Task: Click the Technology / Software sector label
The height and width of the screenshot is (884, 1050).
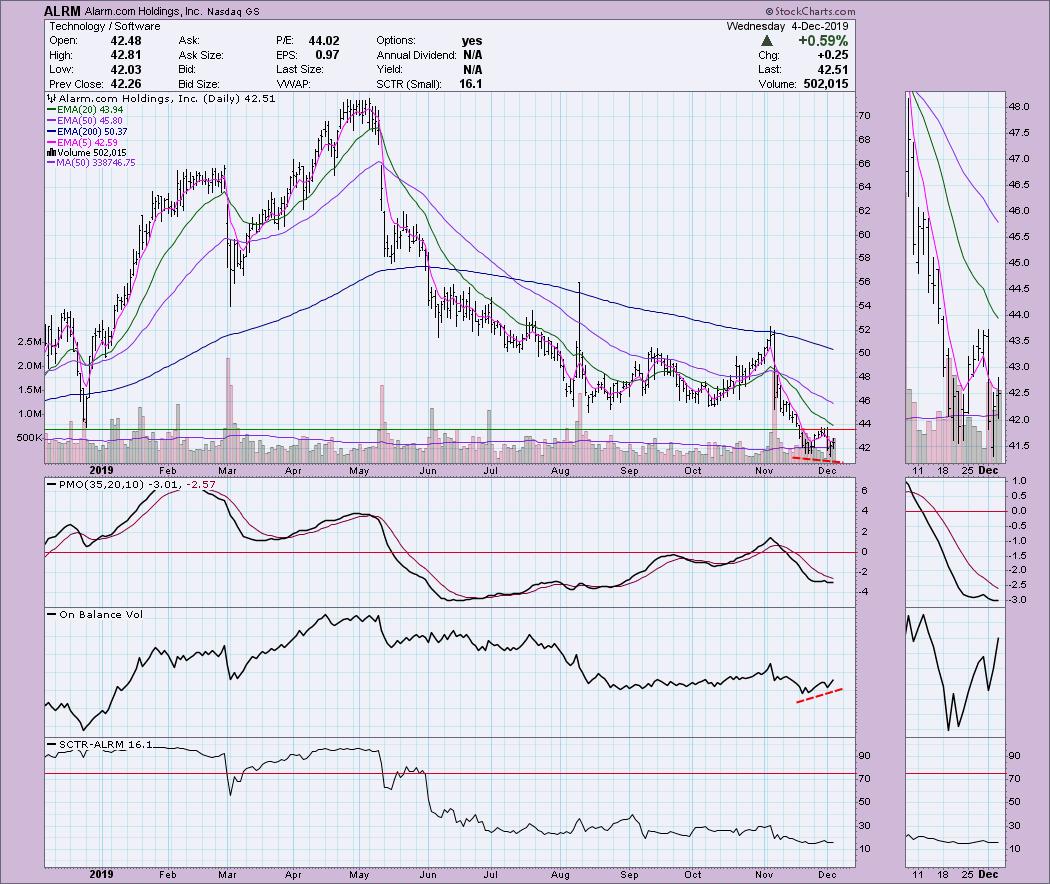Action: (104, 26)
